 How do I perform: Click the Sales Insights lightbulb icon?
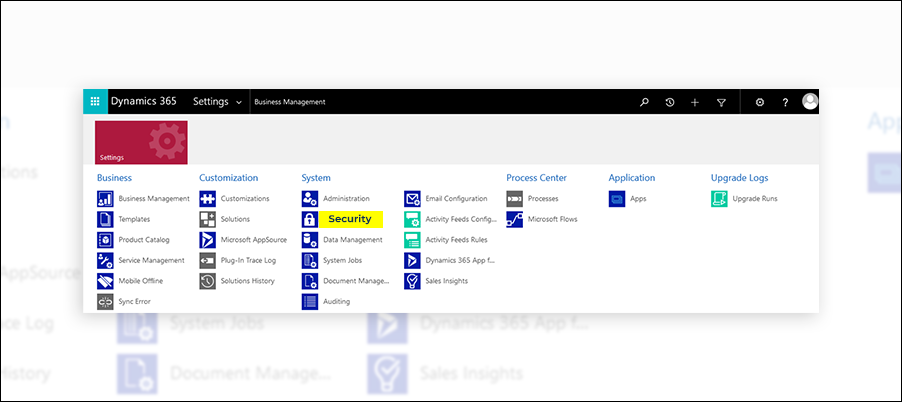pyautogui.click(x=412, y=281)
